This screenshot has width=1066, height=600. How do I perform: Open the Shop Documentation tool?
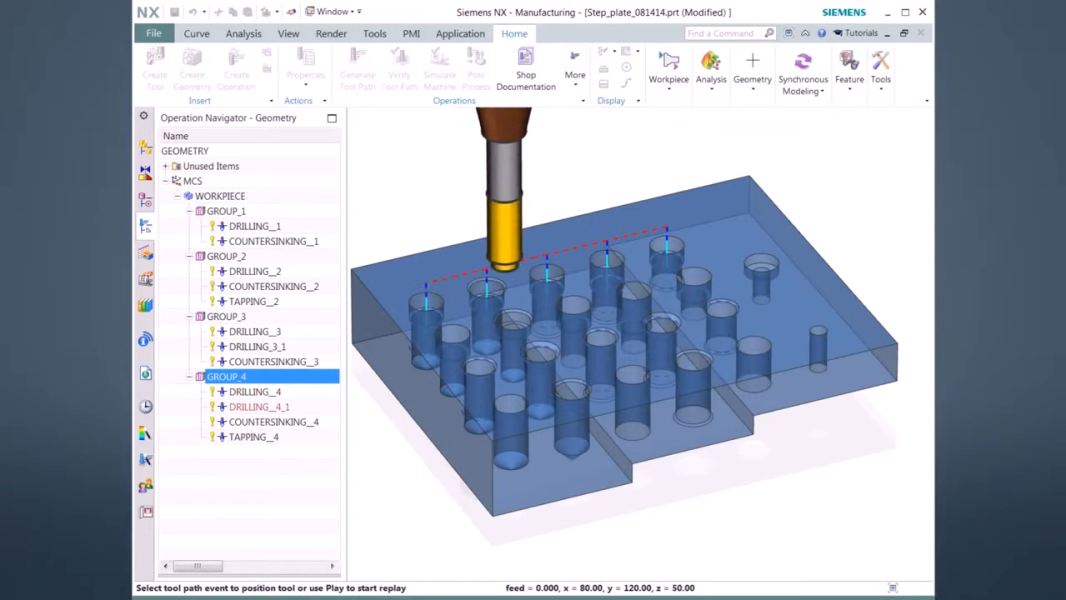(526, 69)
